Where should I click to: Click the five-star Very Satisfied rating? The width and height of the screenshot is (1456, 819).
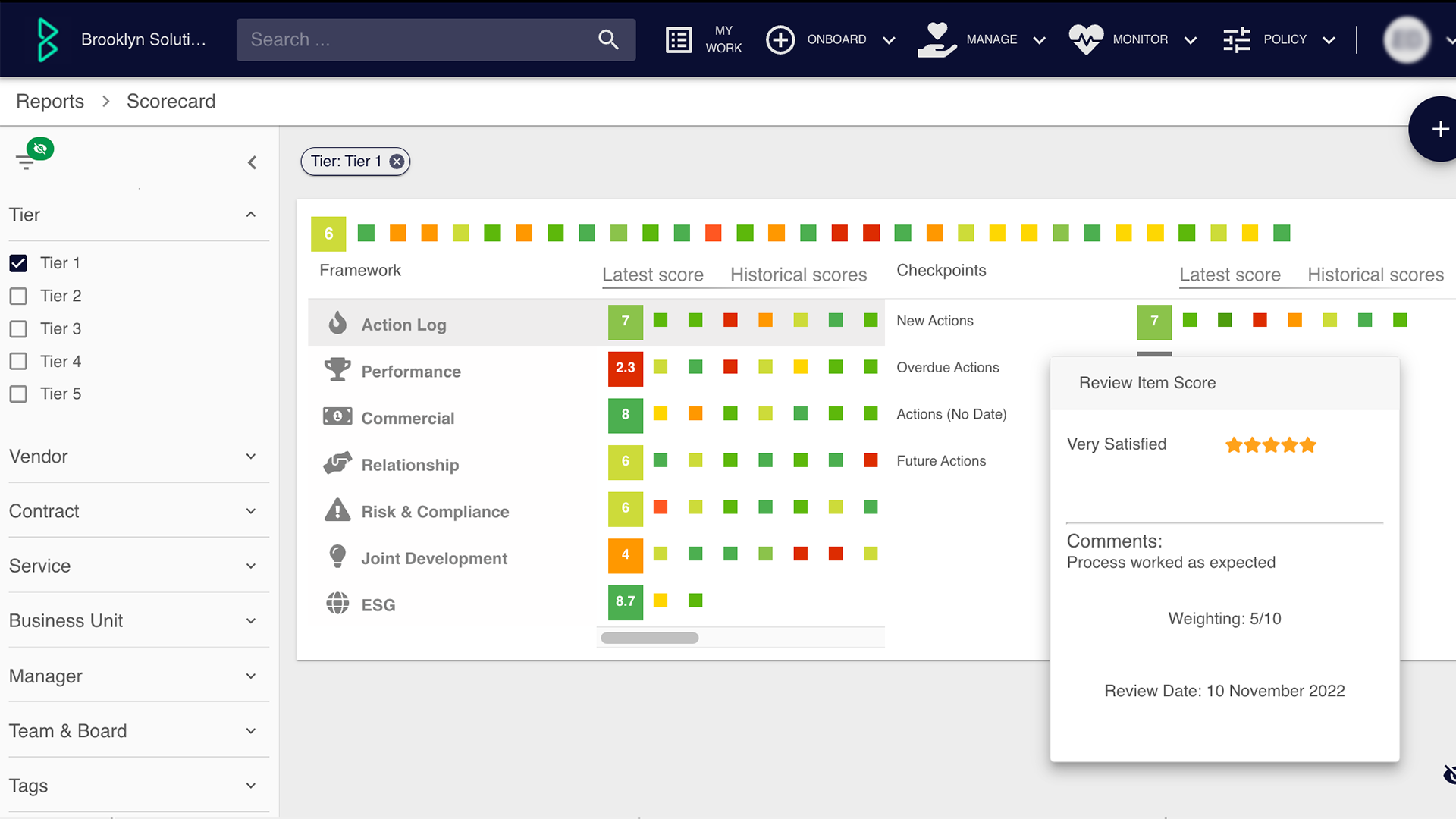[x=1271, y=444]
